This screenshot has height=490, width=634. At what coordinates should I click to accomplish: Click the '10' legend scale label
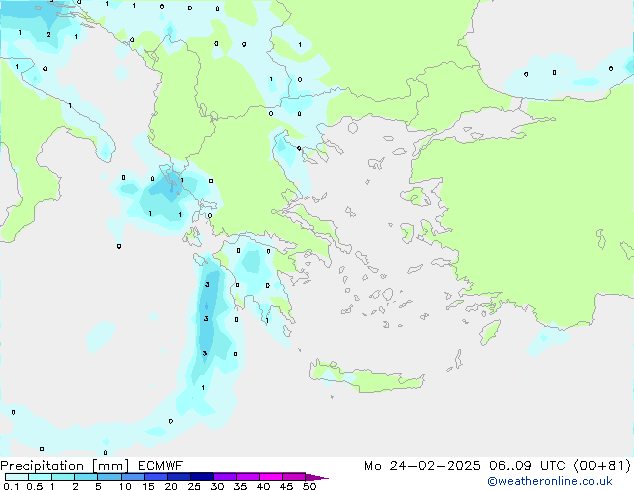coord(125,486)
